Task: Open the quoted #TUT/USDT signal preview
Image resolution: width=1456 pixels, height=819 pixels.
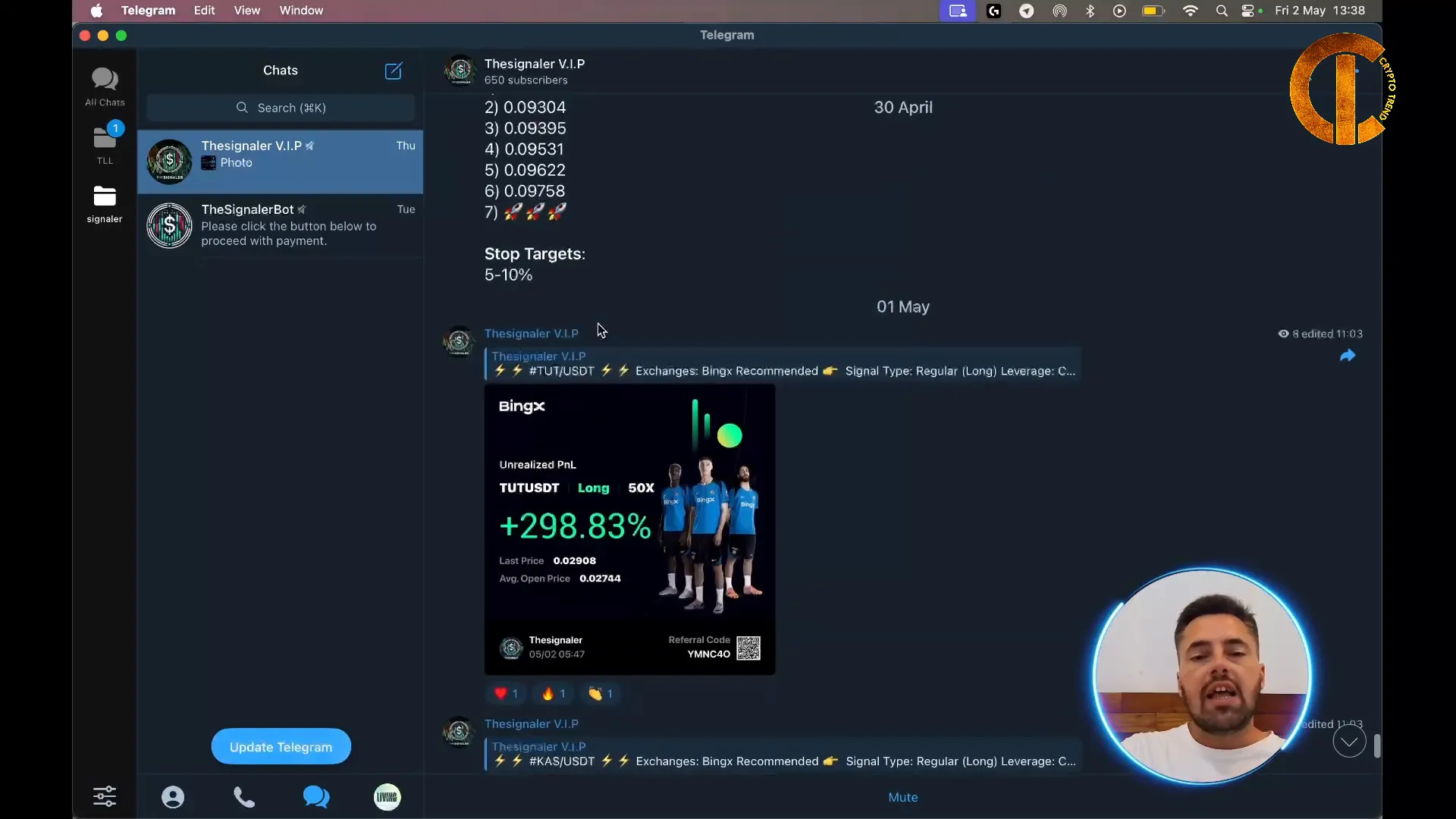Action: tap(783, 363)
